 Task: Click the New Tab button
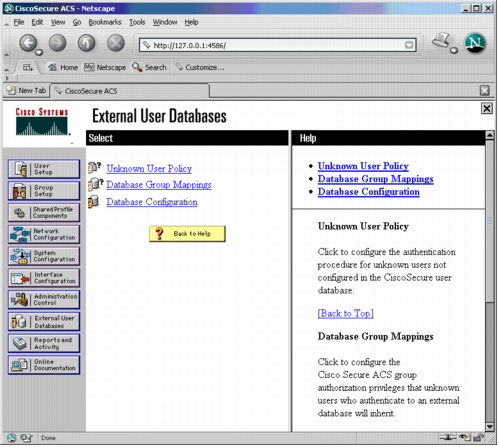tap(26, 91)
